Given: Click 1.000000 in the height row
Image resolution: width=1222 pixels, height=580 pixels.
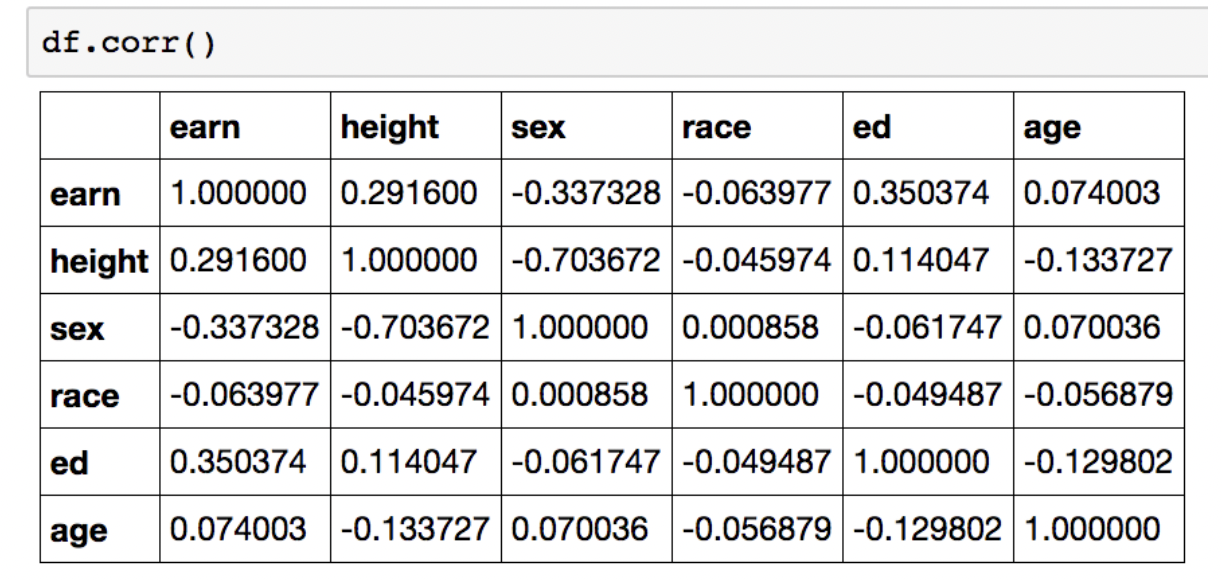Looking at the screenshot, I should (409, 258).
